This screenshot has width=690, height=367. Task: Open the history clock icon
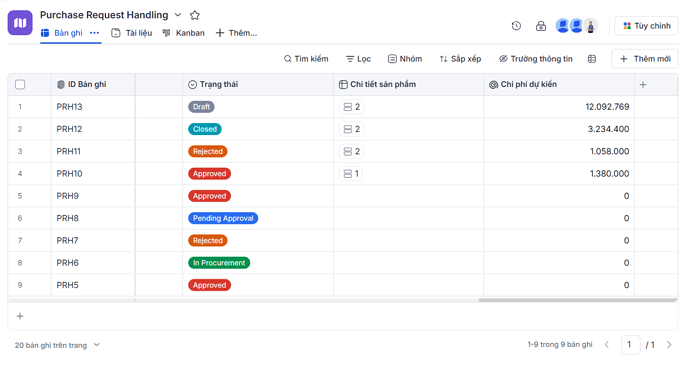pos(516,26)
